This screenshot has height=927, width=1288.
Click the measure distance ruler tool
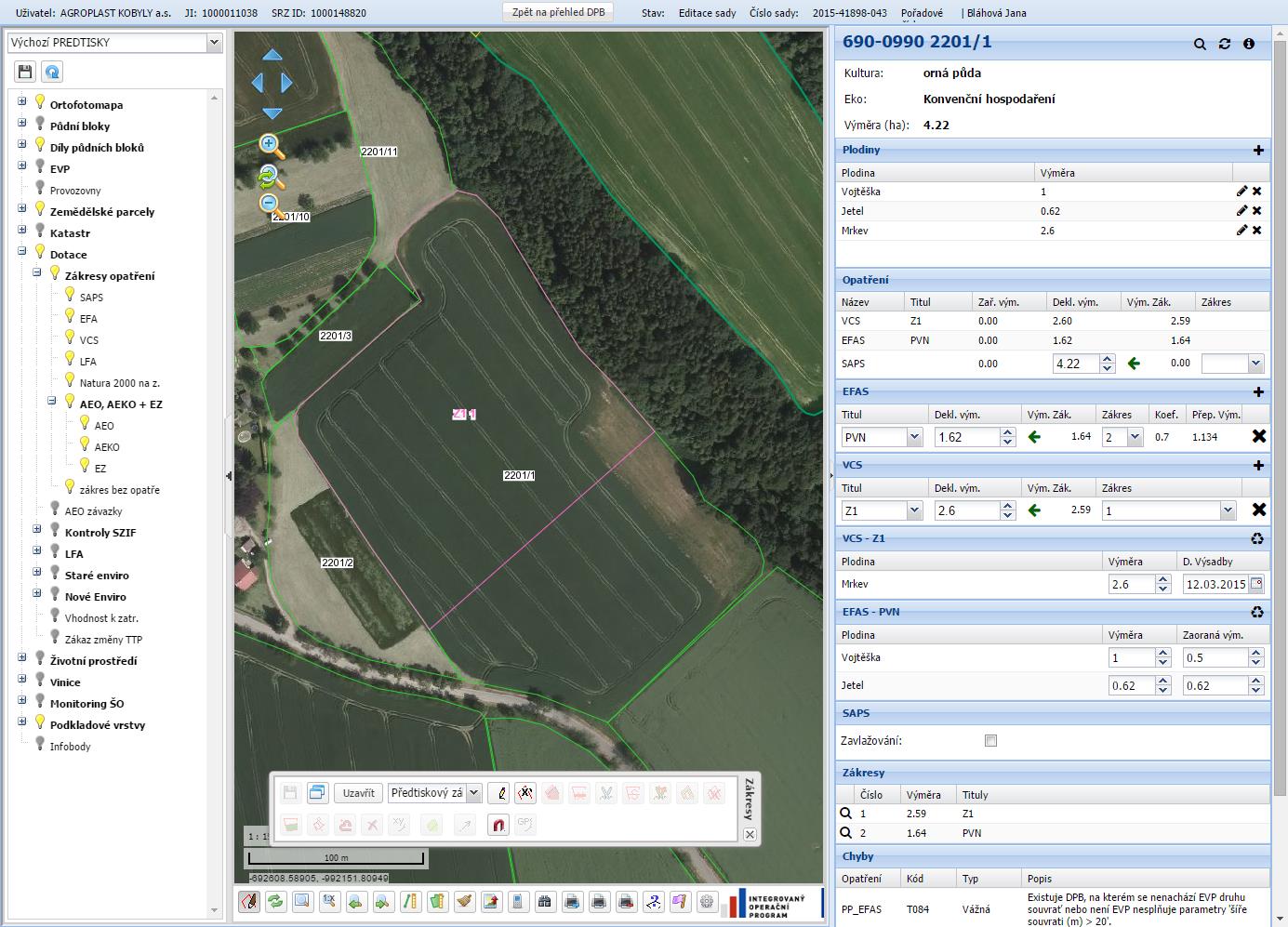click(410, 901)
